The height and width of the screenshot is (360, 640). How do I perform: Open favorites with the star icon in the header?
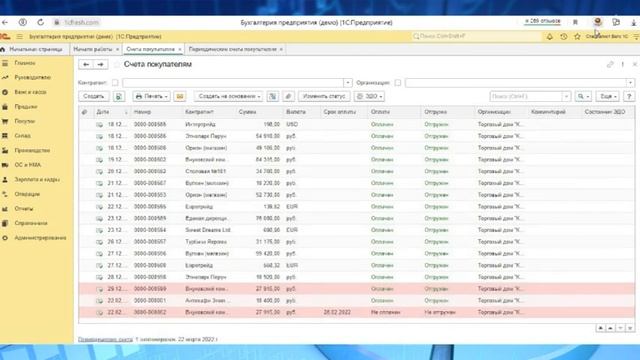coord(577,36)
